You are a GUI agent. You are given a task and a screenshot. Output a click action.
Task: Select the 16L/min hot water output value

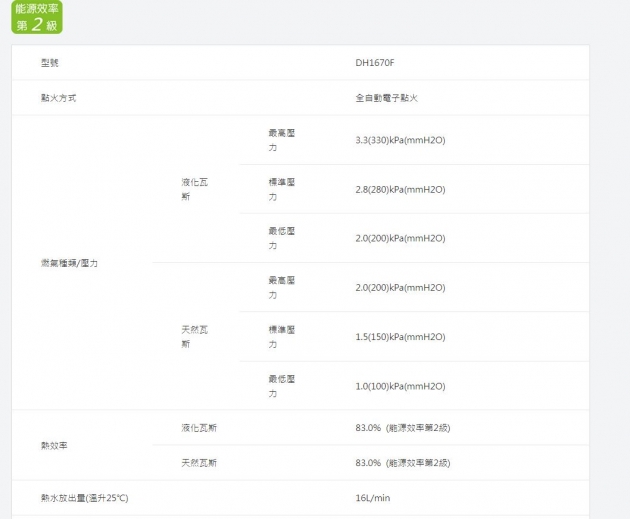tap(372, 498)
